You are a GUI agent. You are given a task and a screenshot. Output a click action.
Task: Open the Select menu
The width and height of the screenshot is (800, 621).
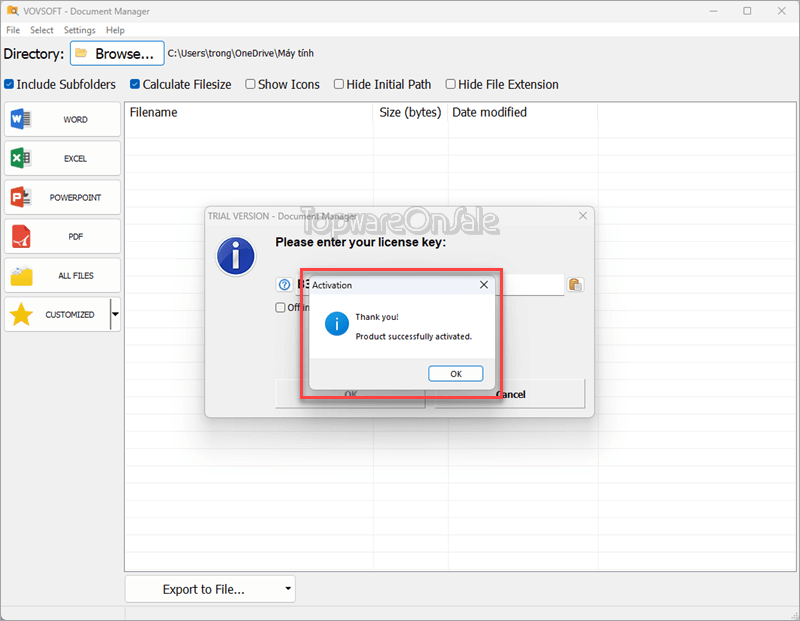tap(41, 30)
